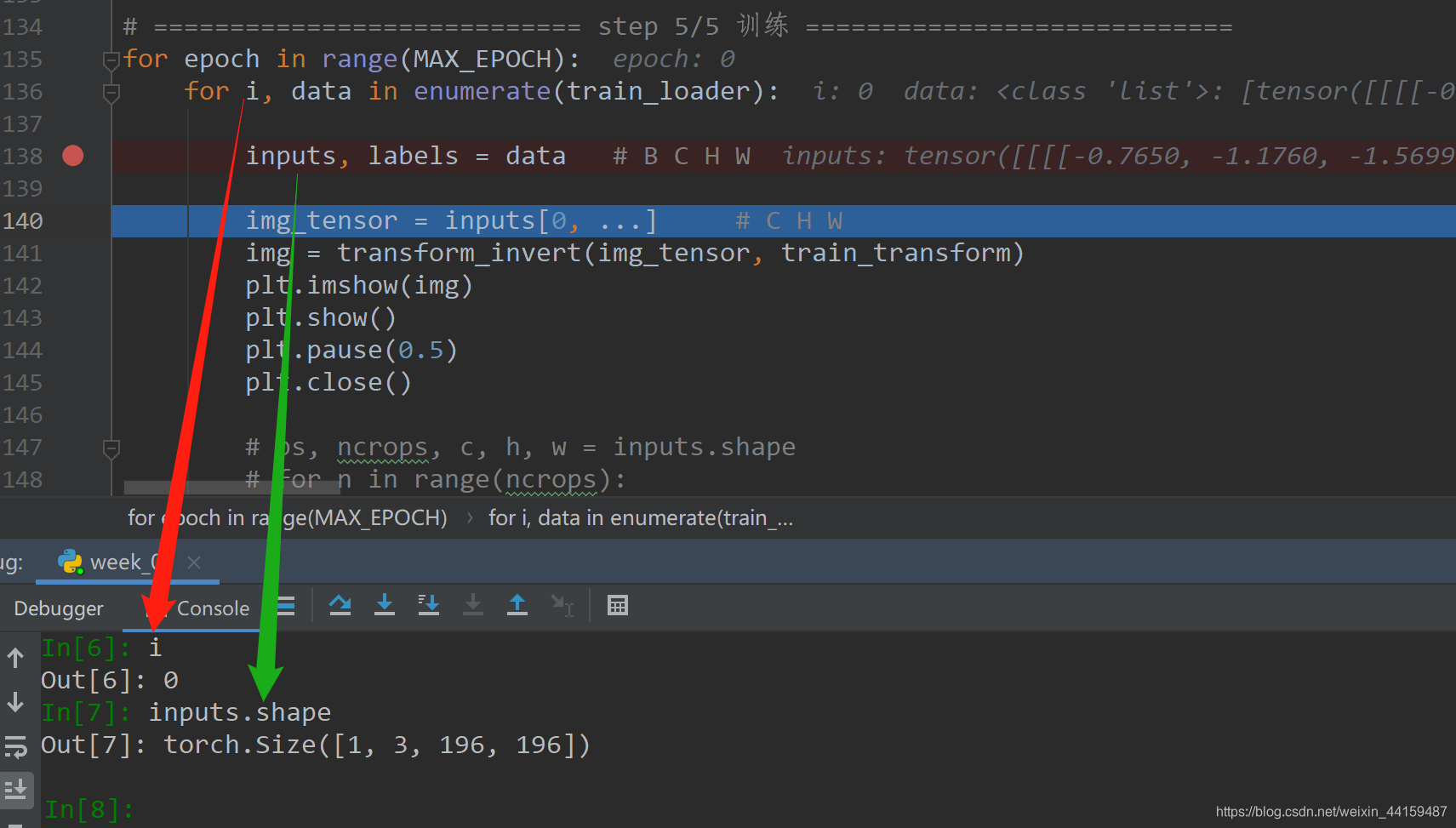Click 'train_loader' on line 136
The height and width of the screenshot is (828, 1456).
(x=659, y=91)
